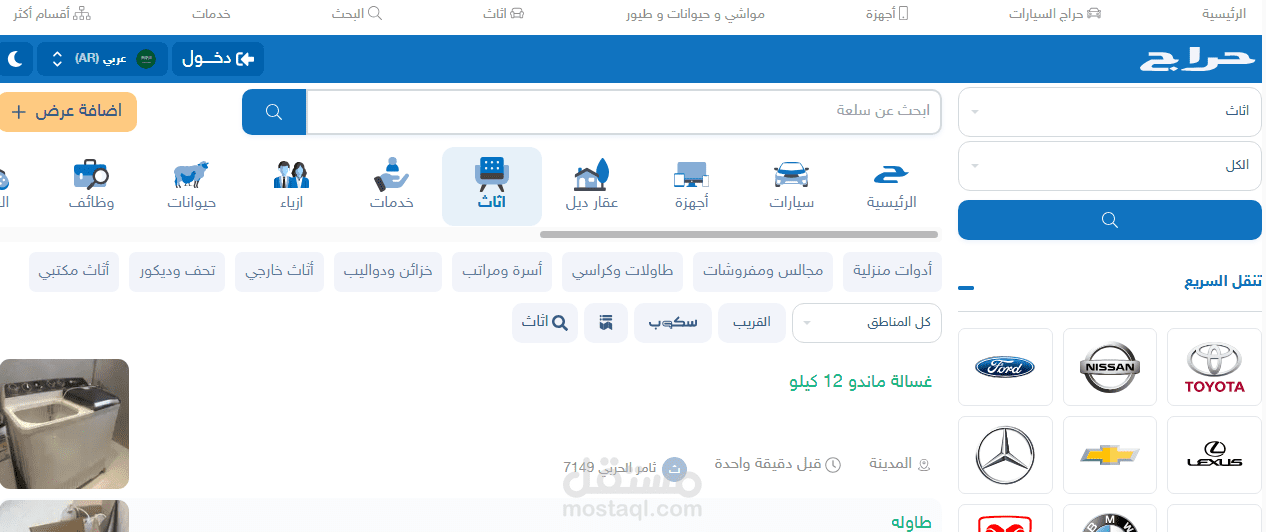Viewport: 1266px width, 532px height.
Task: Select the خدمات services category icon
Action: coord(391,186)
